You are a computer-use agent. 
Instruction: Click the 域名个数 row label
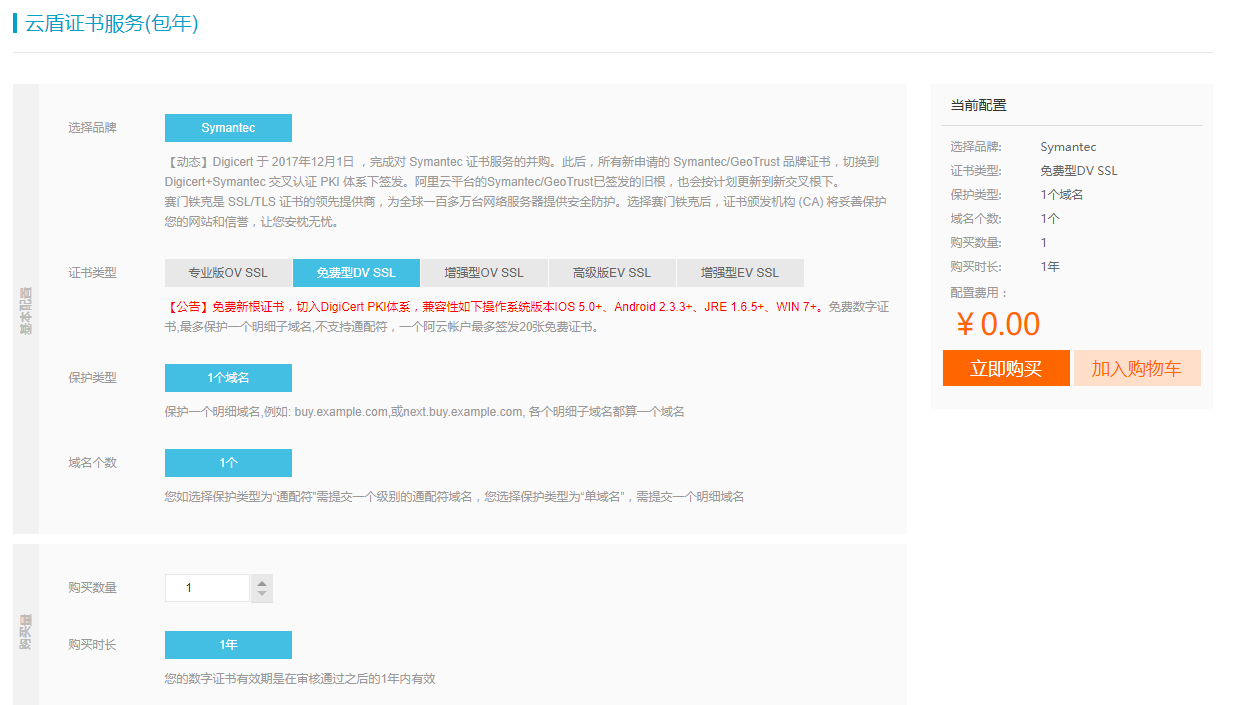92,463
